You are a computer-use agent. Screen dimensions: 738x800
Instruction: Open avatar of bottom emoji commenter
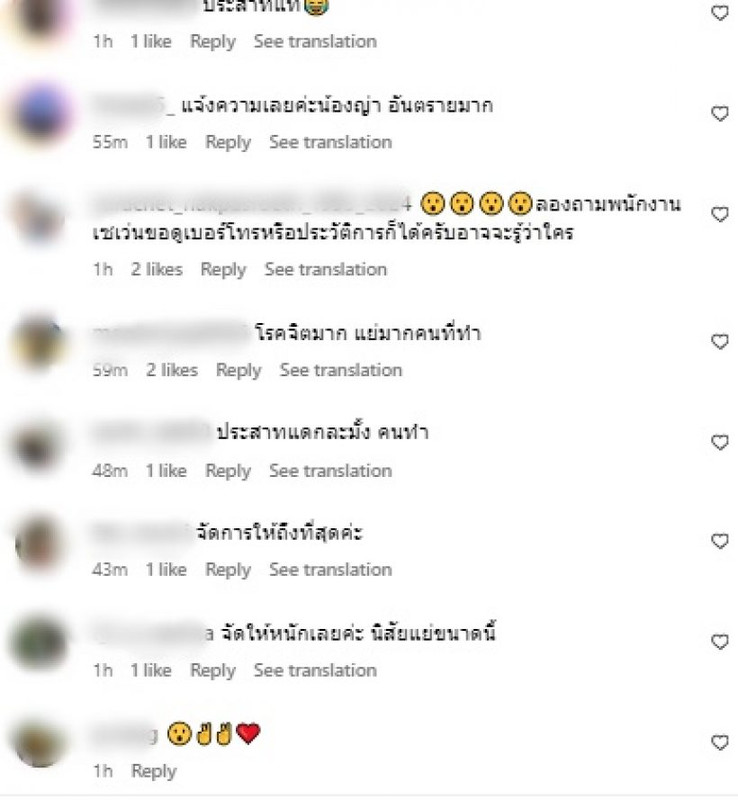[x=40, y=742]
